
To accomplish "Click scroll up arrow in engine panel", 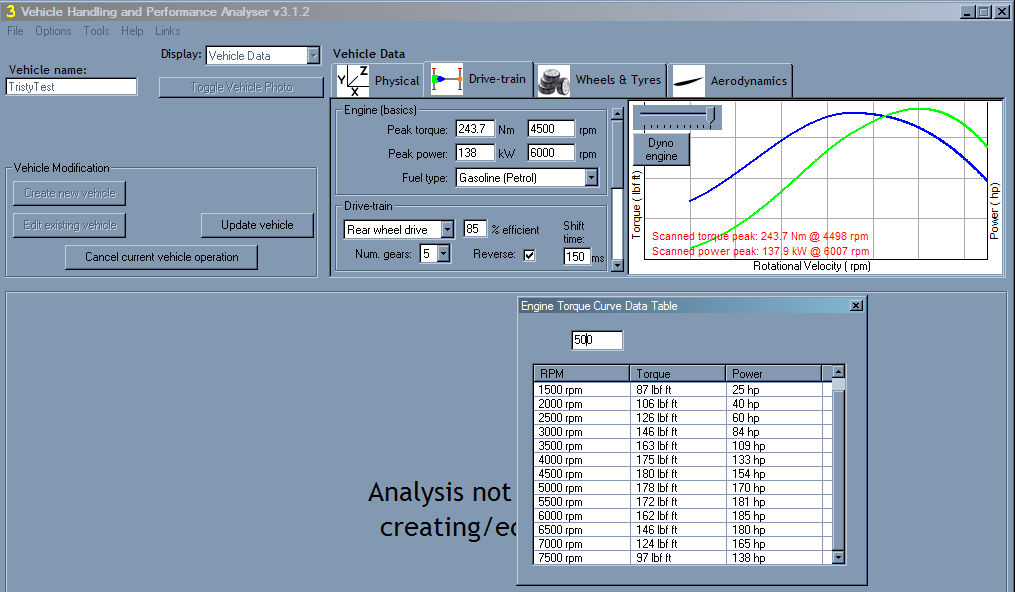I will pyautogui.click(x=617, y=114).
